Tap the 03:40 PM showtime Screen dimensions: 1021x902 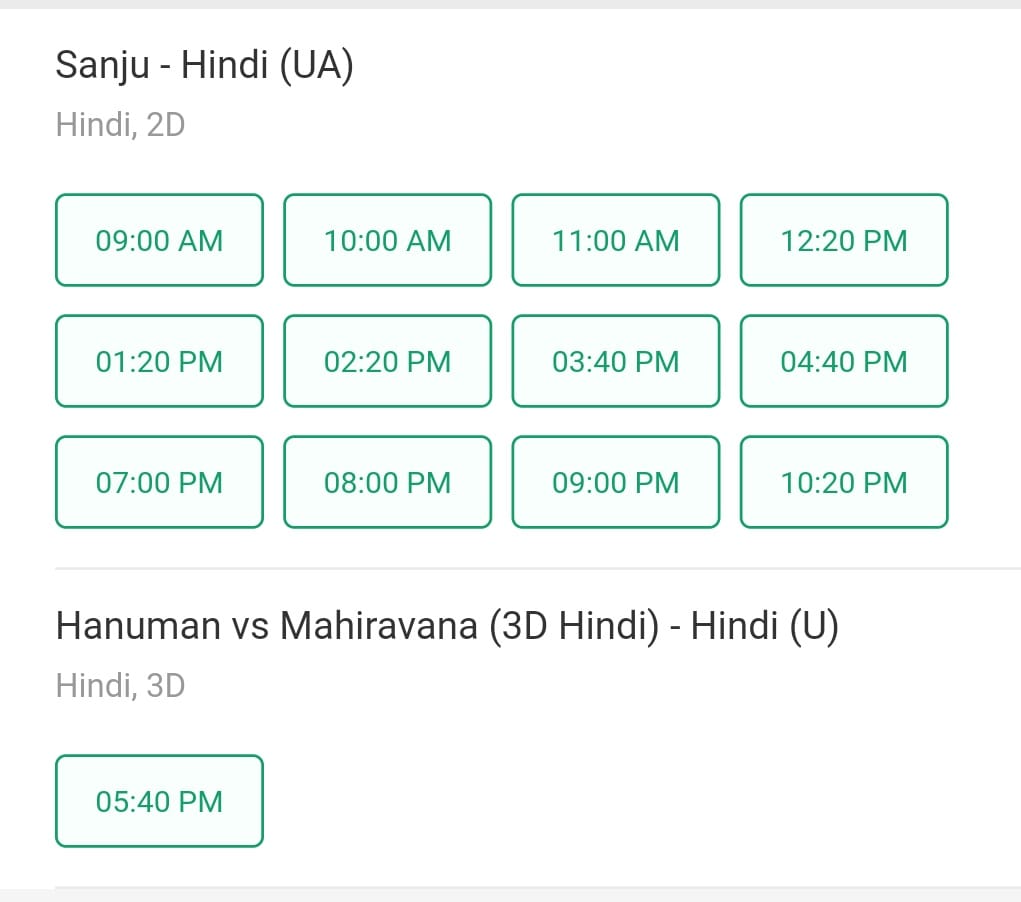tap(616, 361)
